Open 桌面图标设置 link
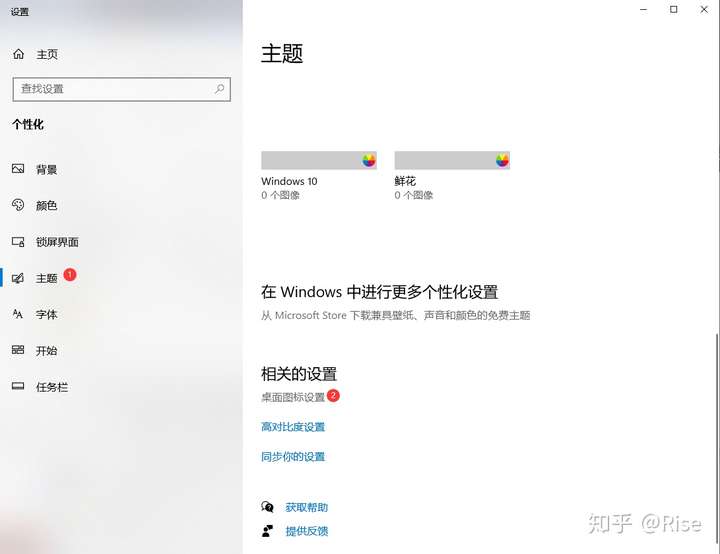This screenshot has width=720, height=554. 293,397
